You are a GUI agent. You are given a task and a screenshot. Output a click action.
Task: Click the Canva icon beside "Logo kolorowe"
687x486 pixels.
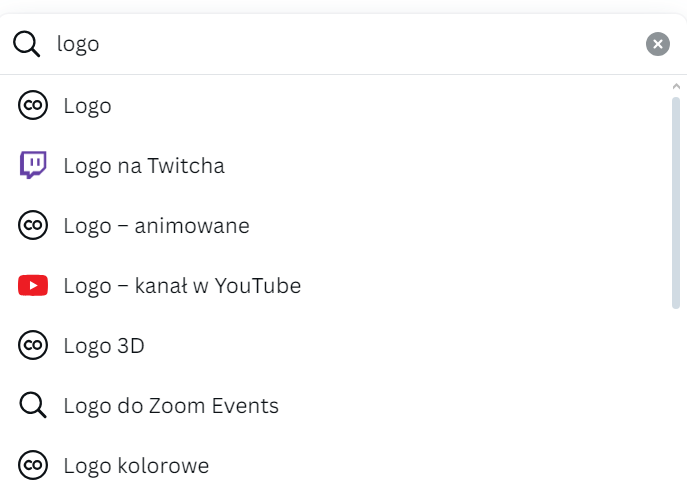coord(33,466)
